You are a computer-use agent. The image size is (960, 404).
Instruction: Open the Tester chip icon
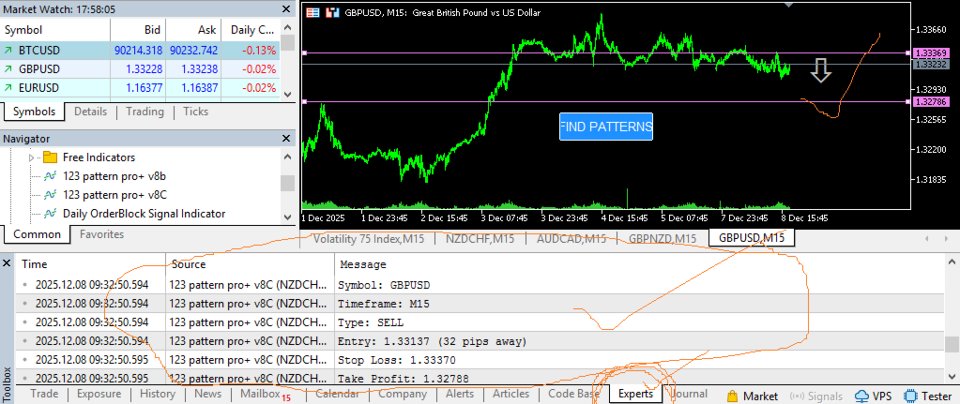910,395
